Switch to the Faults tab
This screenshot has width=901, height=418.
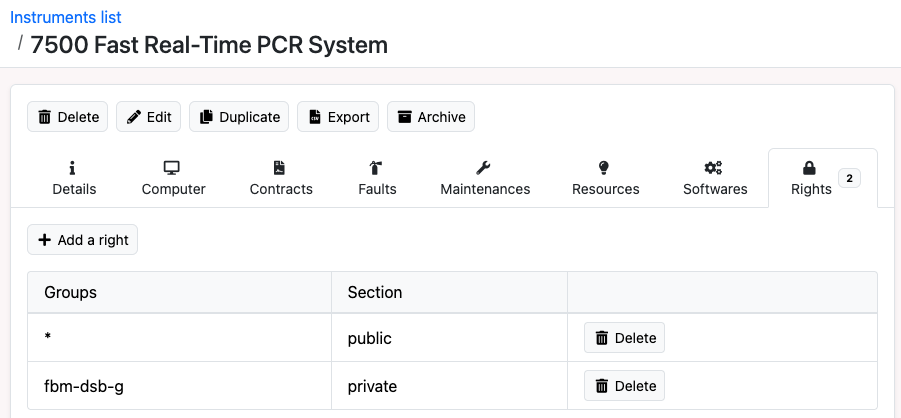378,178
